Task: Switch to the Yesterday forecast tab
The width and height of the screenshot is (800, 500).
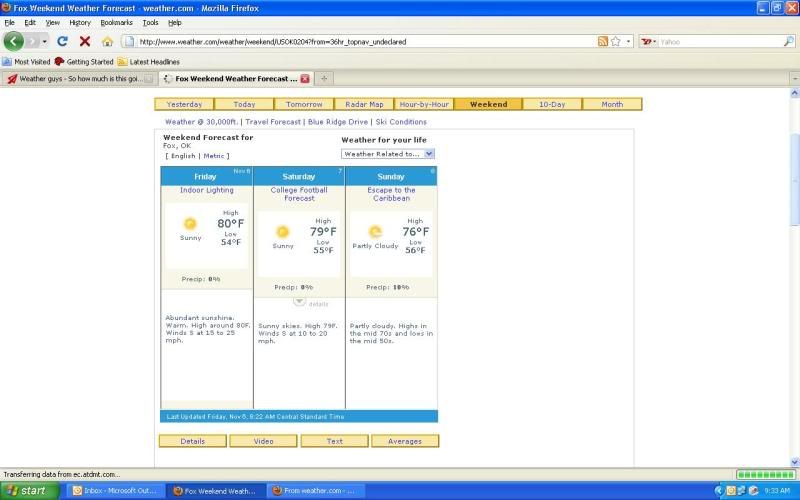Action: 184,104
